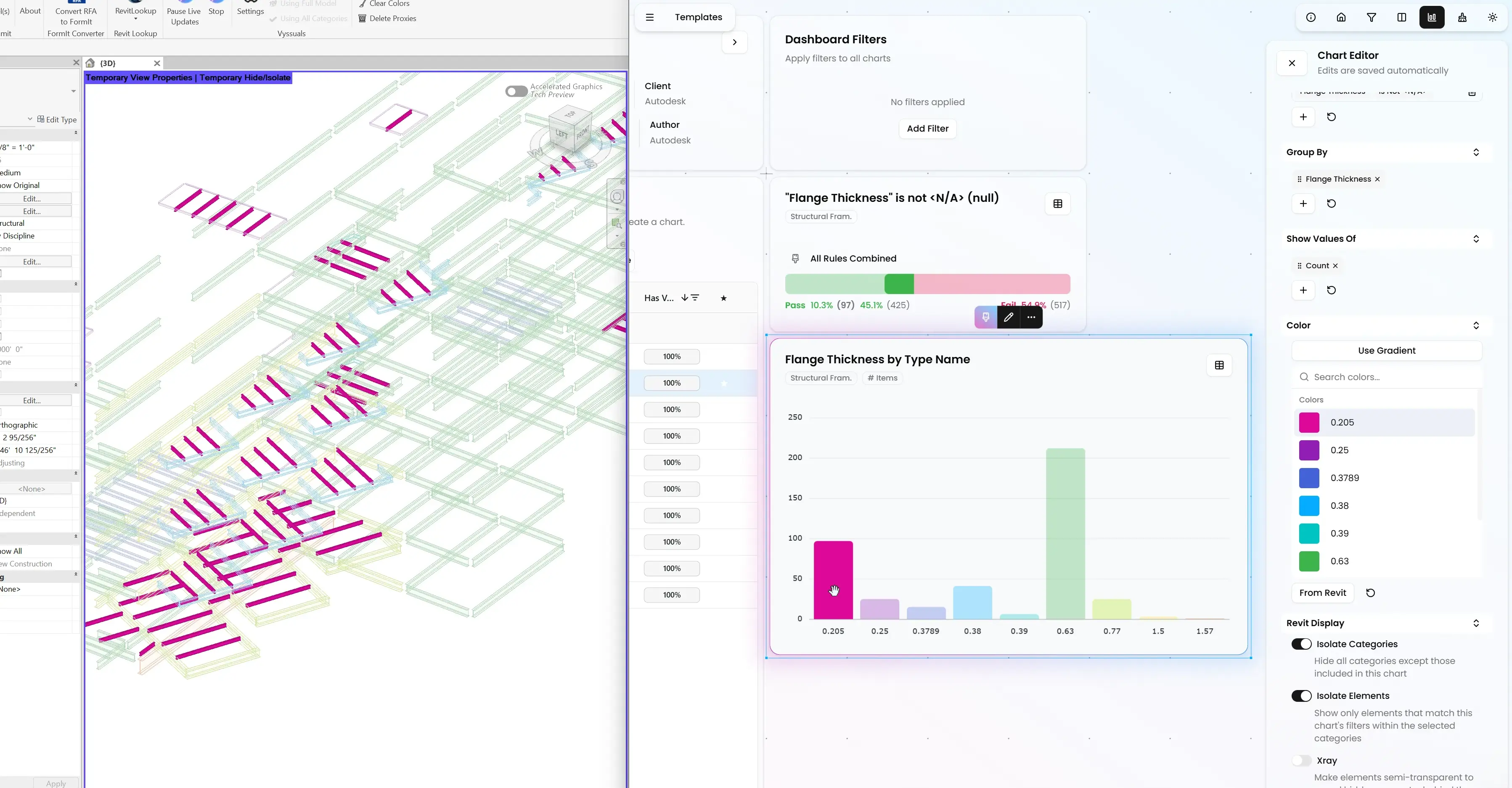1512x788 pixels.
Task: Collapse the Group By section
Action: coord(1475,153)
